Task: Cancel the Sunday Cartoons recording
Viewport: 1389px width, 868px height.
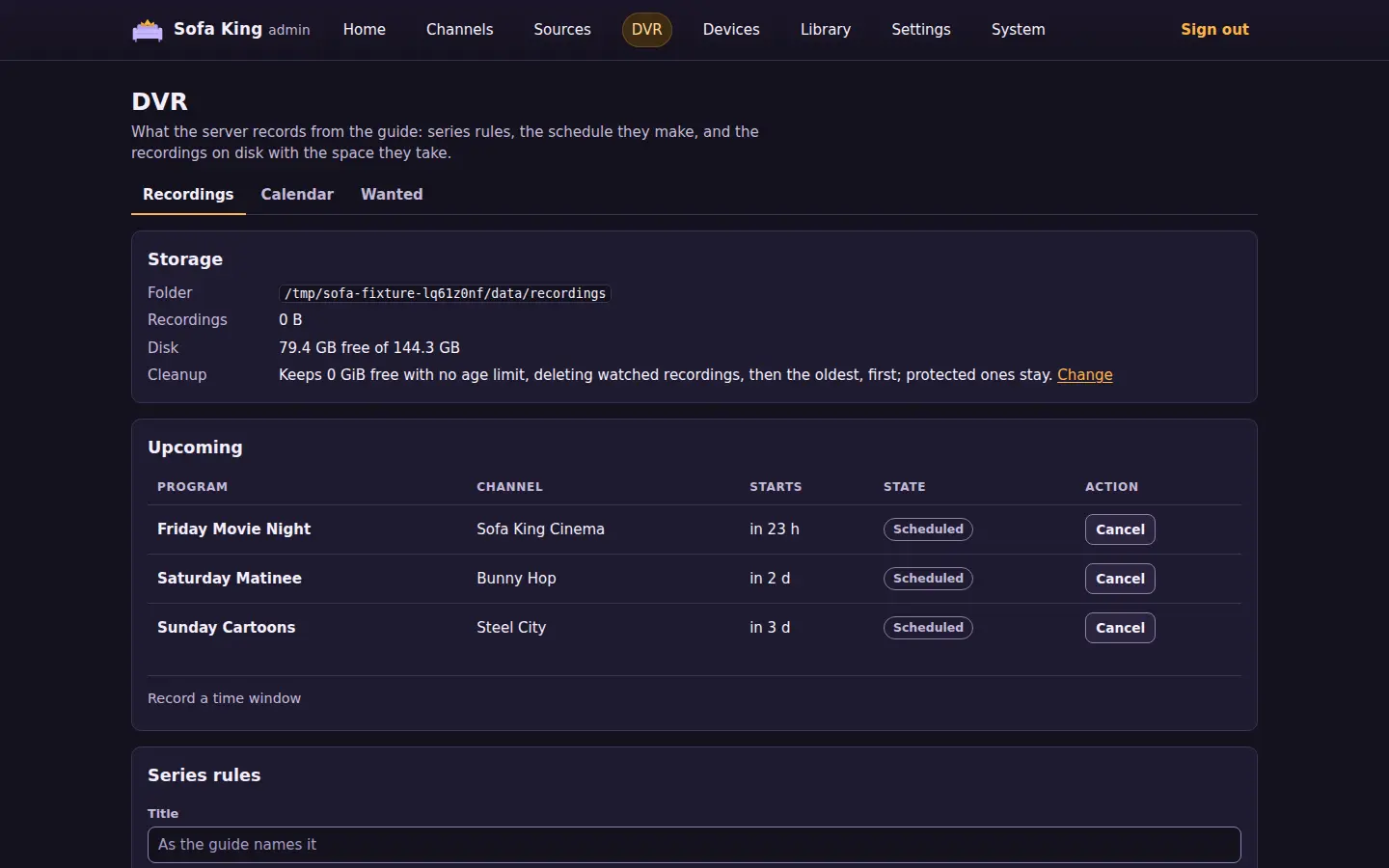Action: [1120, 628]
